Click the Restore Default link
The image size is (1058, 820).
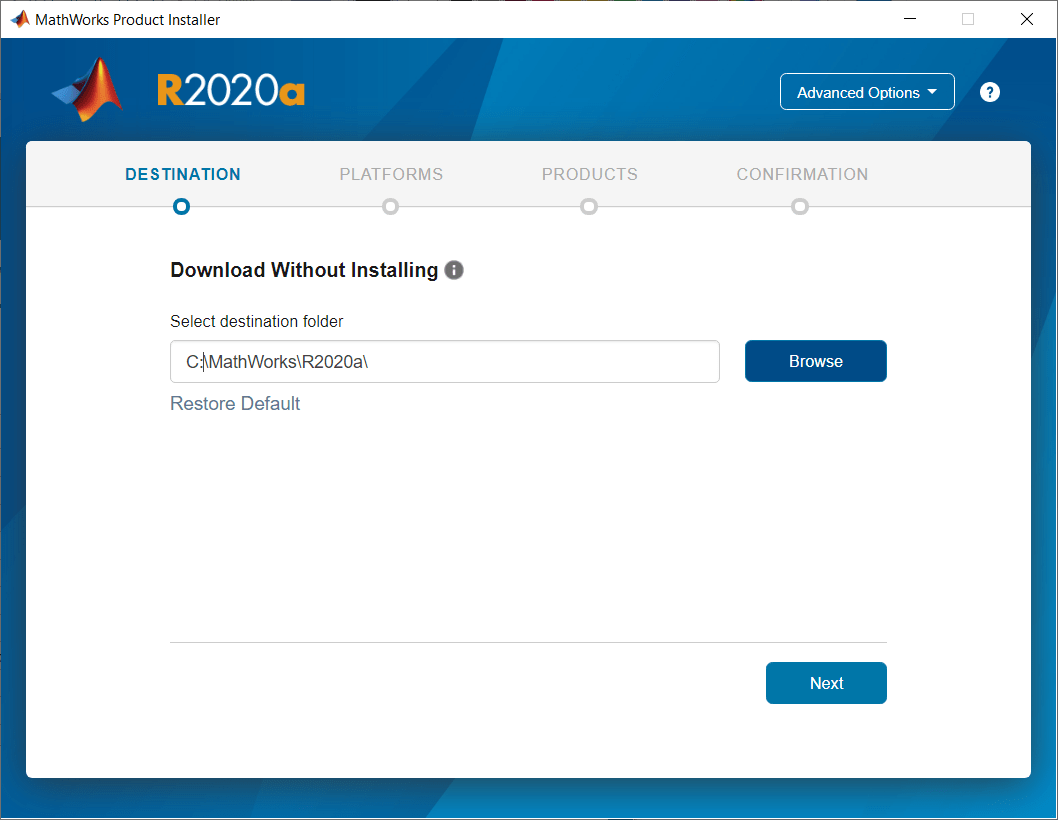[235, 403]
